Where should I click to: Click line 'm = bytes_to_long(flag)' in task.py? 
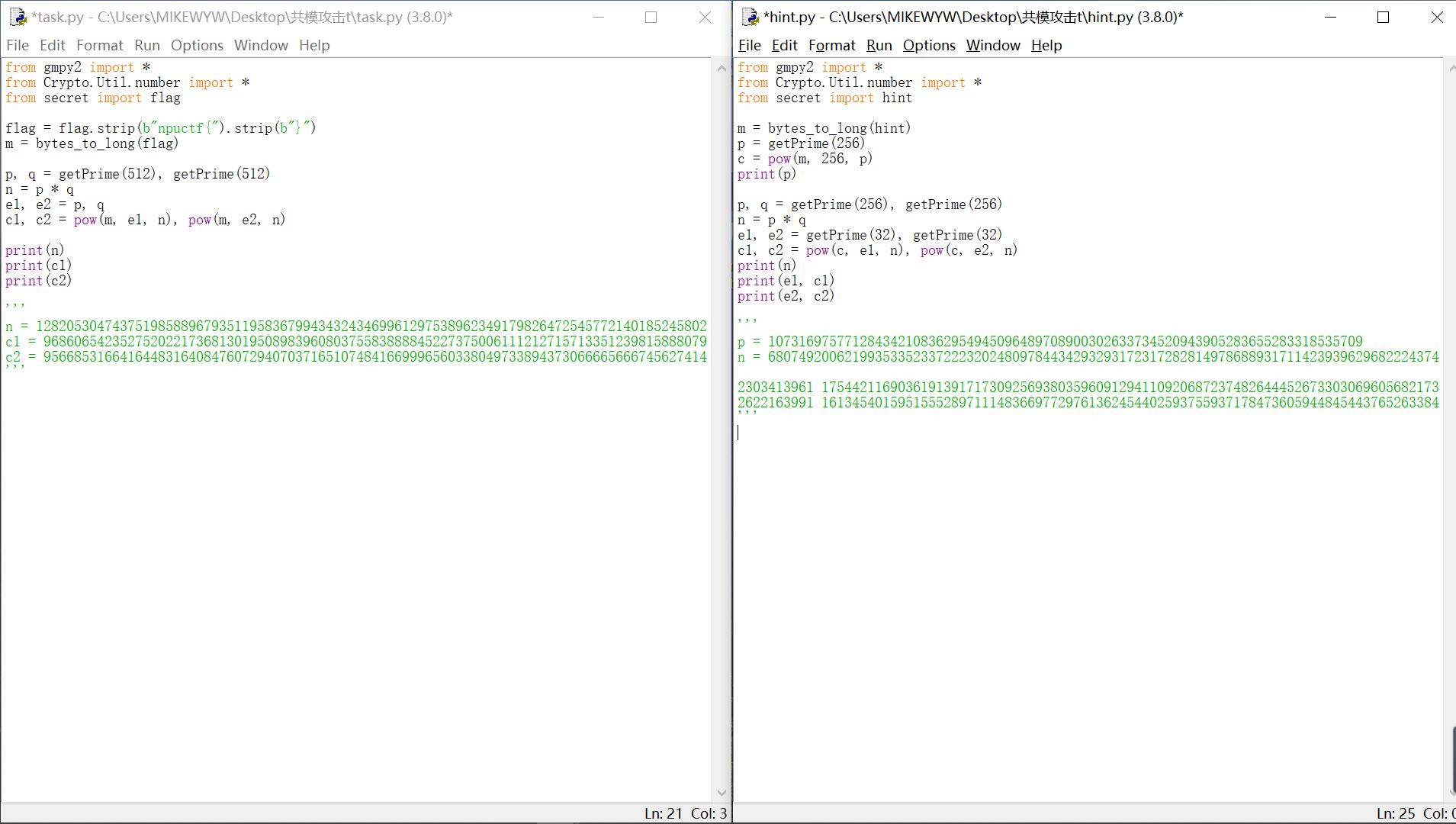(x=92, y=143)
